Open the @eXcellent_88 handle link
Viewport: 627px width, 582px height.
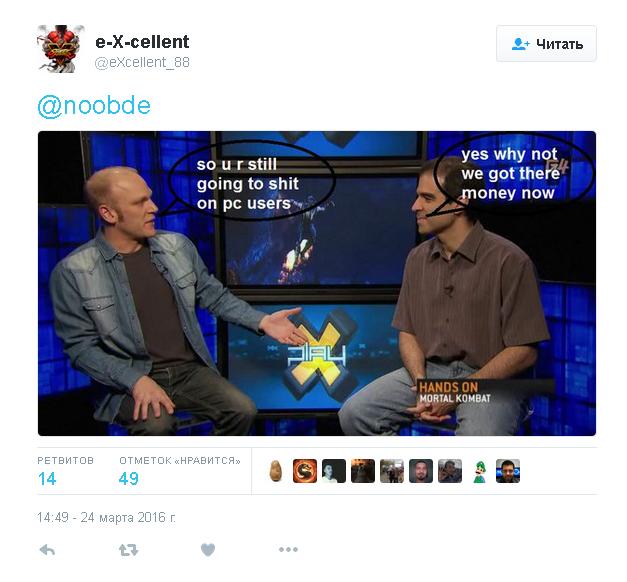pos(142,62)
